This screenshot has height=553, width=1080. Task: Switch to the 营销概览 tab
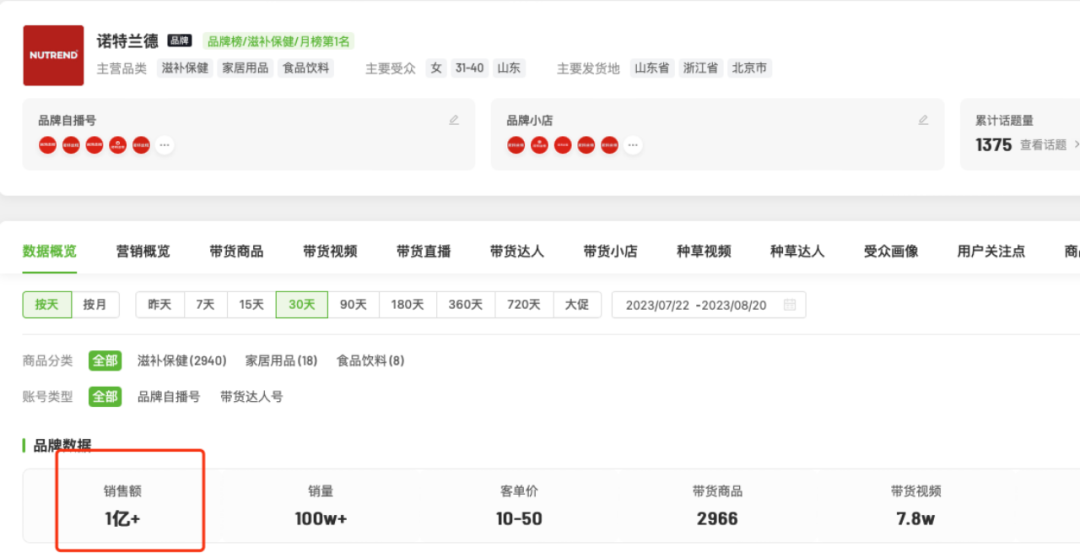143,251
